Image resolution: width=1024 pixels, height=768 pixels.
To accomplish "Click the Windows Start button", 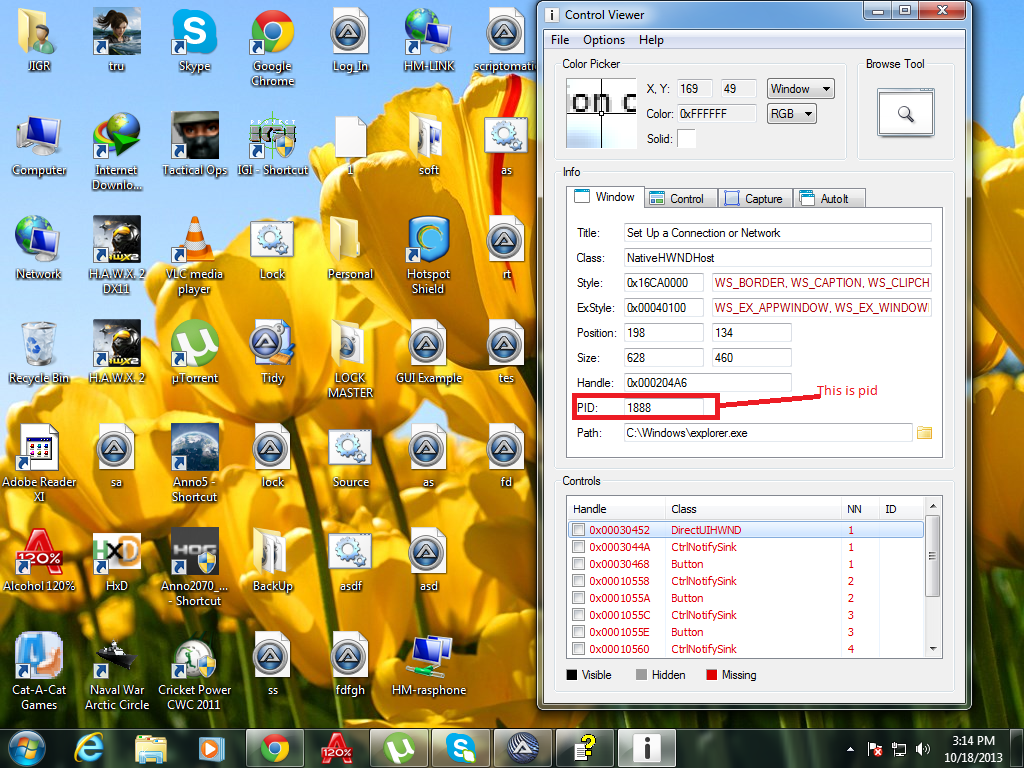I will (27, 748).
